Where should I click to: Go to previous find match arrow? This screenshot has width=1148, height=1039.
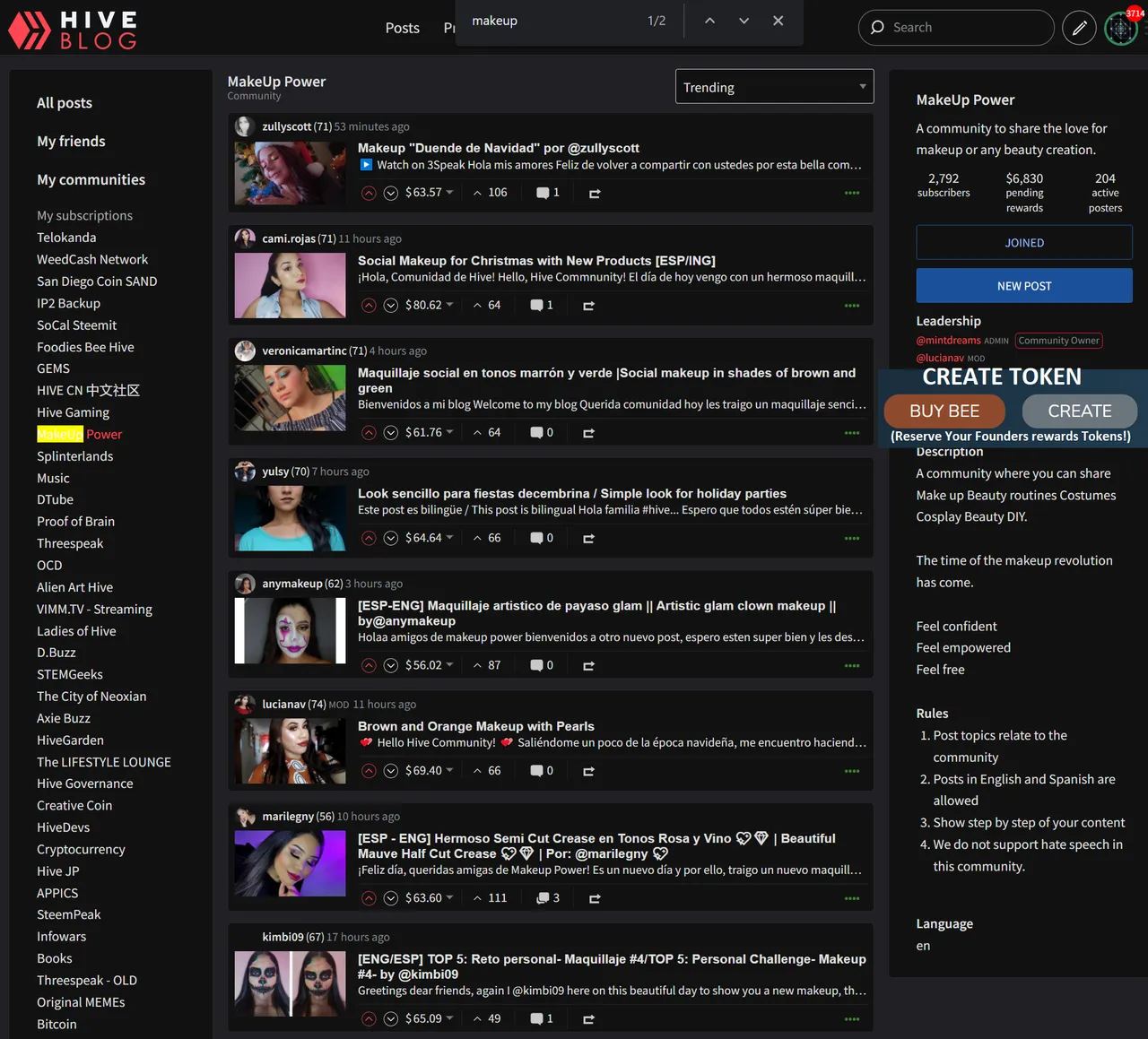709,21
